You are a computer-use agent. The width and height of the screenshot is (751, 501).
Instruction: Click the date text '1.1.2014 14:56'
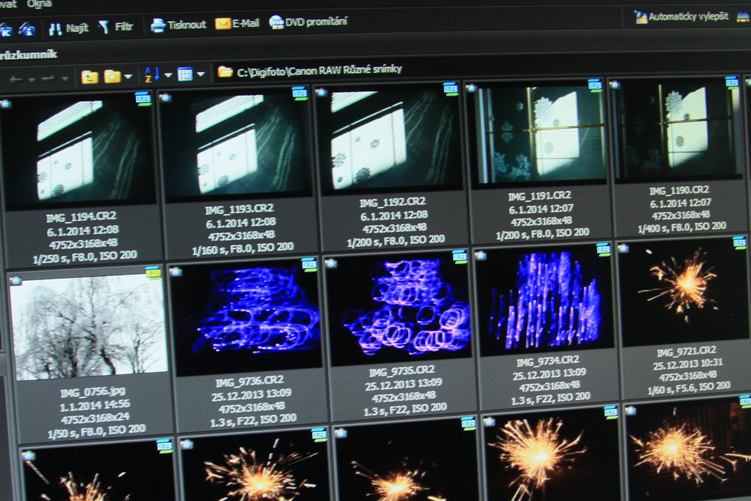(94, 406)
